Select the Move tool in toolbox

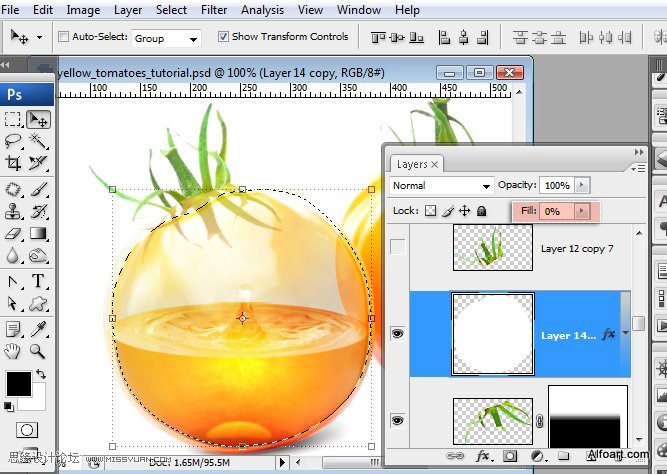[x=38, y=120]
